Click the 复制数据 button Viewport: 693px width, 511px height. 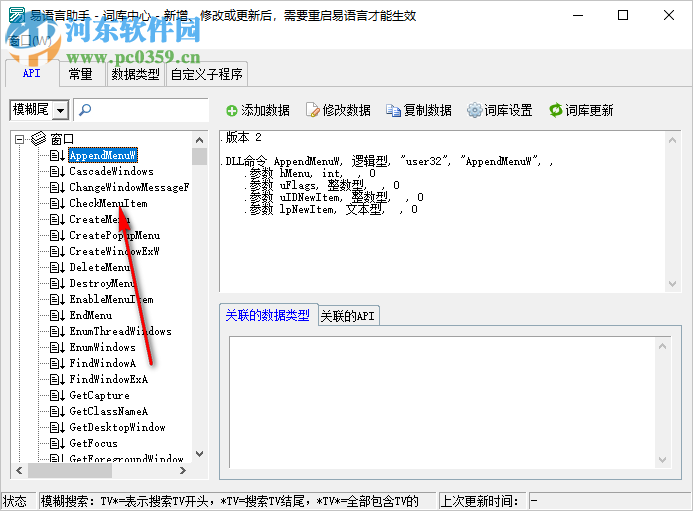click(419, 111)
